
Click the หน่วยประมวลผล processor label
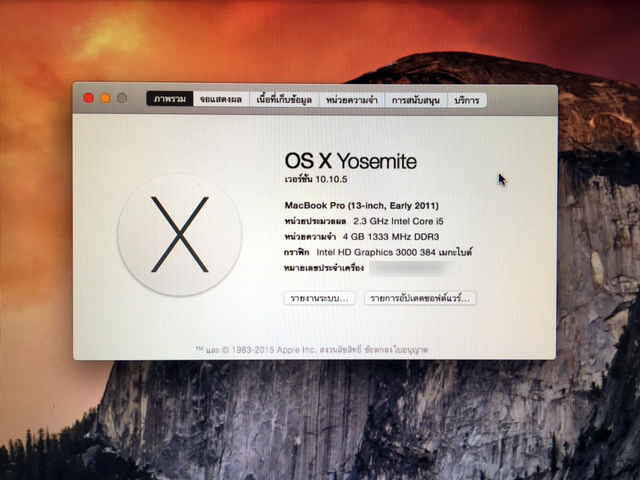(315, 221)
